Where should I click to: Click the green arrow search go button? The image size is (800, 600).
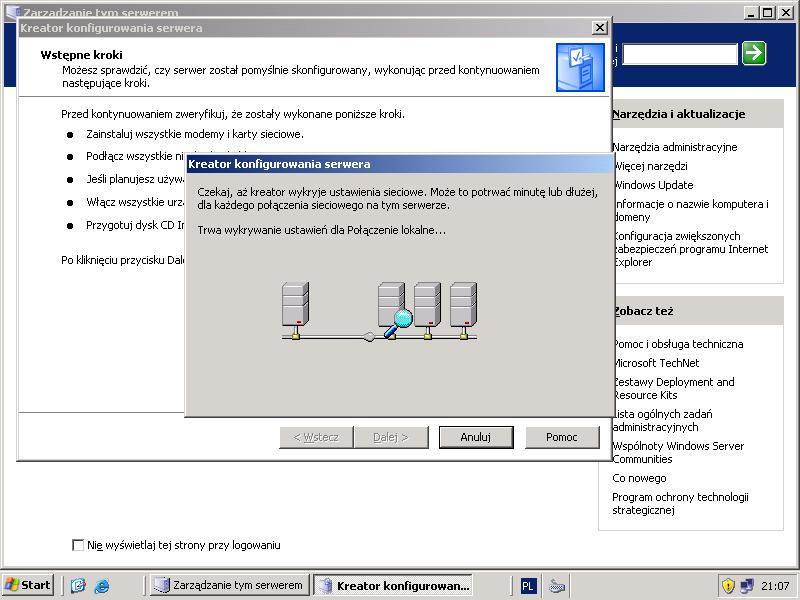click(x=754, y=53)
